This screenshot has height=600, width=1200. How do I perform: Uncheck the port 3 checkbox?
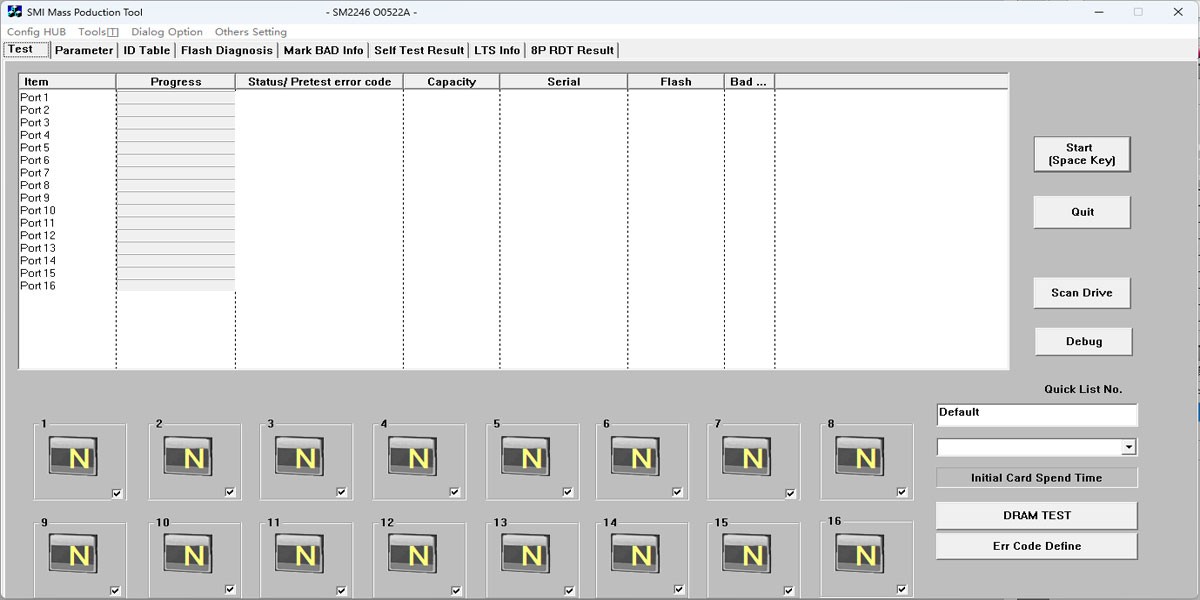click(x=341, y=492)
